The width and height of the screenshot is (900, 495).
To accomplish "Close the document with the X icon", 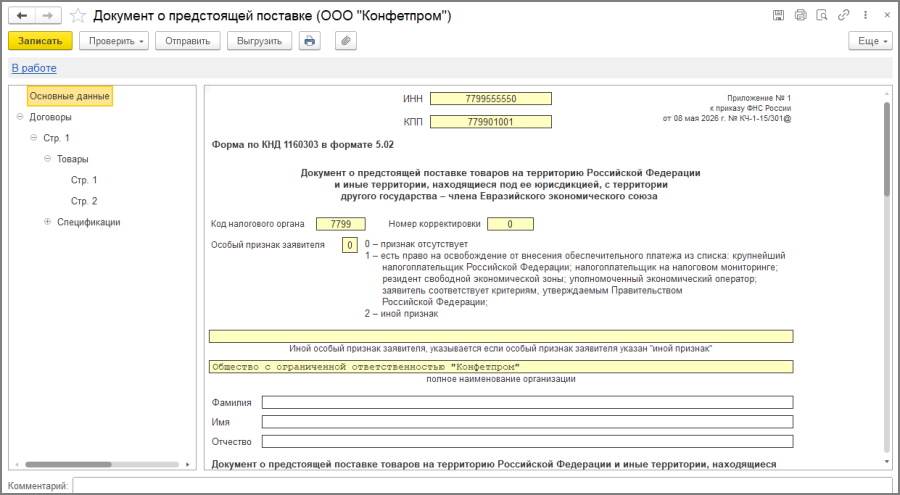I will (x=887, y=16).
